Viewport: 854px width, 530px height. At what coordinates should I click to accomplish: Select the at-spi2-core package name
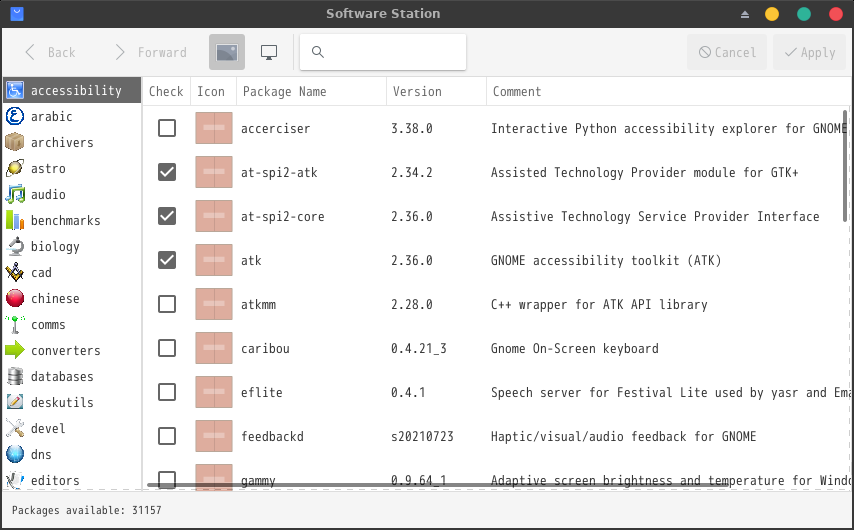pyautogui.click(x=283, y=216)
